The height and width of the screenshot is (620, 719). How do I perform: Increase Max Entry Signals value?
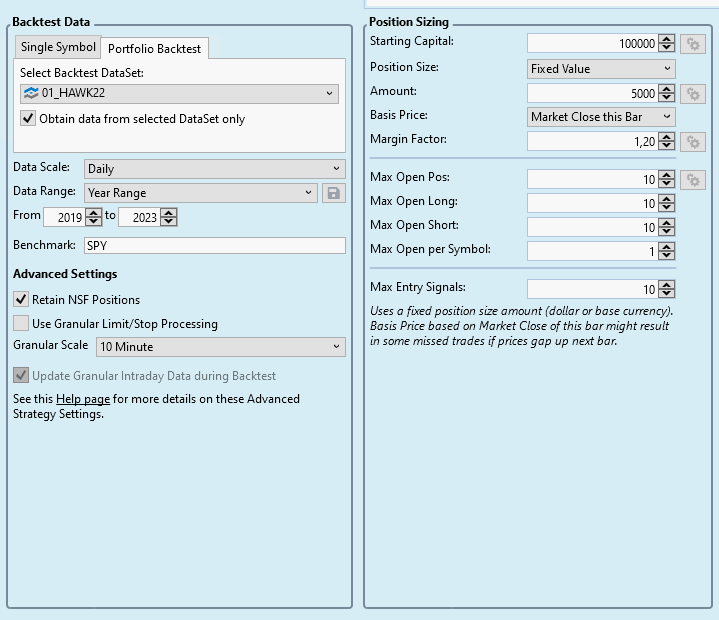pos(667,285)
